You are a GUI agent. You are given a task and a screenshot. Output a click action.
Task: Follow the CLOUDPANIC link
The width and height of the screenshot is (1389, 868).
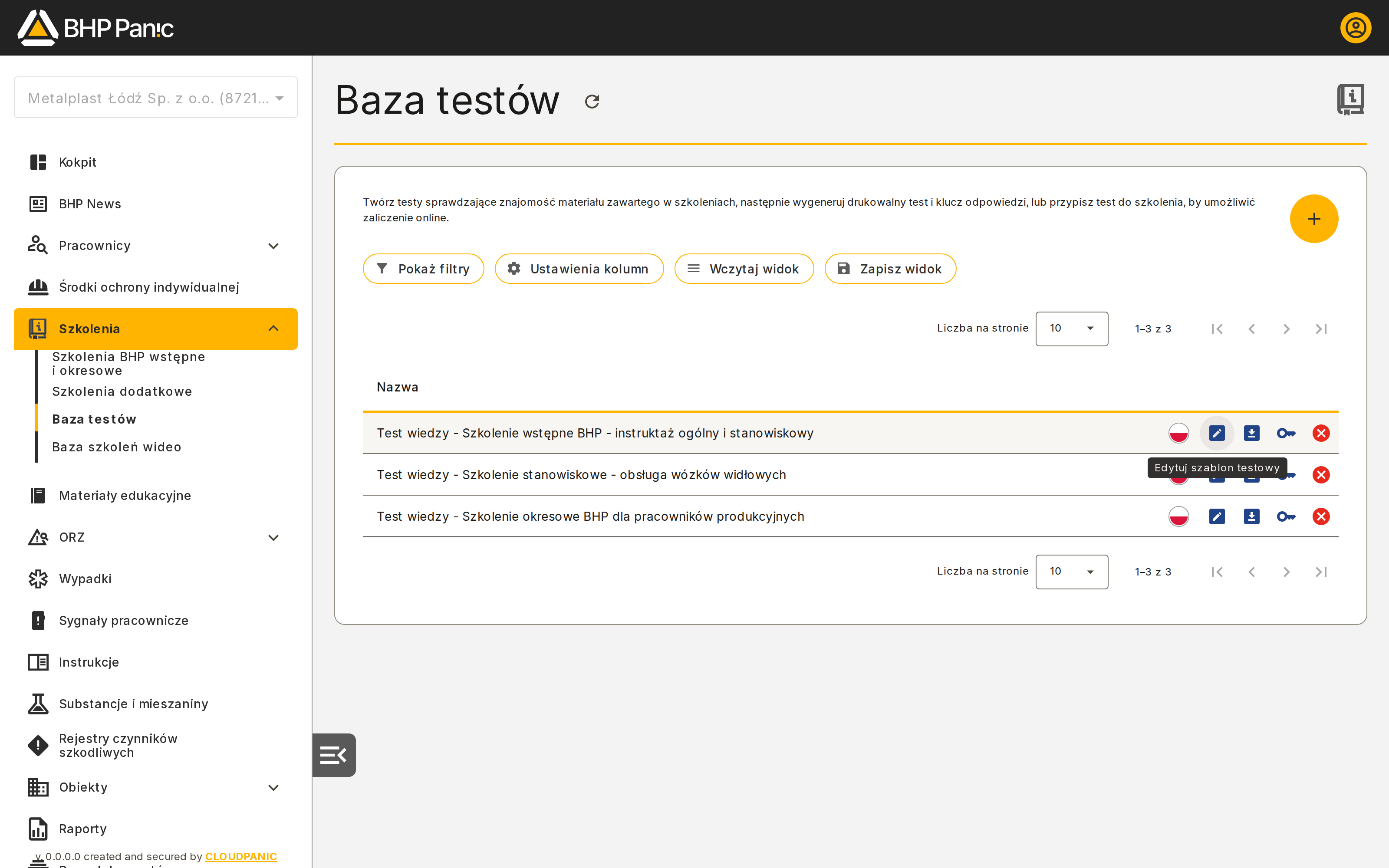point(241,857)
